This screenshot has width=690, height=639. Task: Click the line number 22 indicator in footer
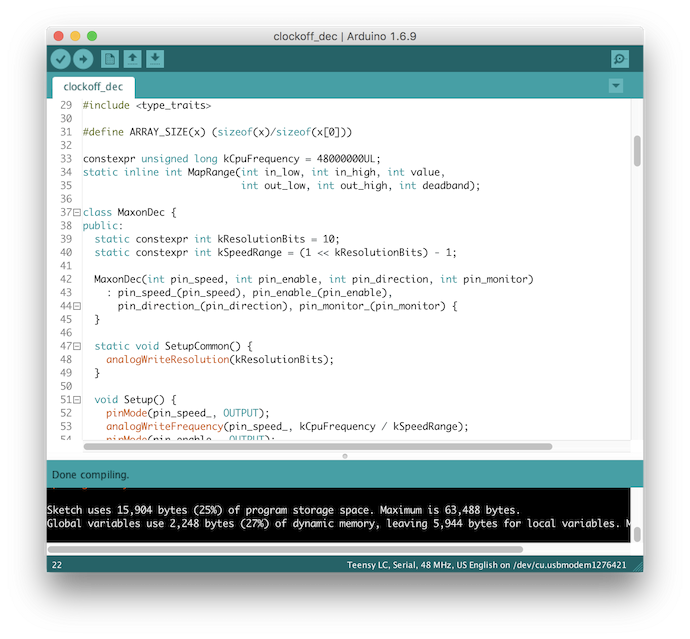pyautogui.click(x=57, y=565)
